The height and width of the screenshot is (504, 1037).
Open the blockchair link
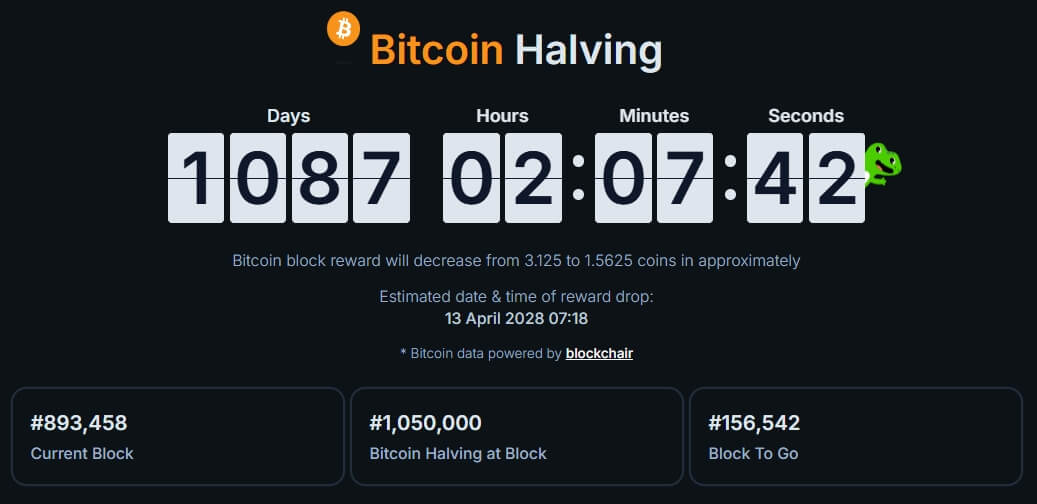[x=599, y=353]
